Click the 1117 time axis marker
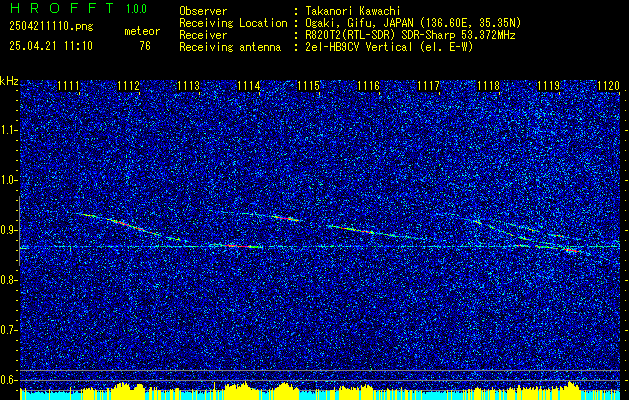The width and height of the screenshot is (629, 400). [428, 86]
